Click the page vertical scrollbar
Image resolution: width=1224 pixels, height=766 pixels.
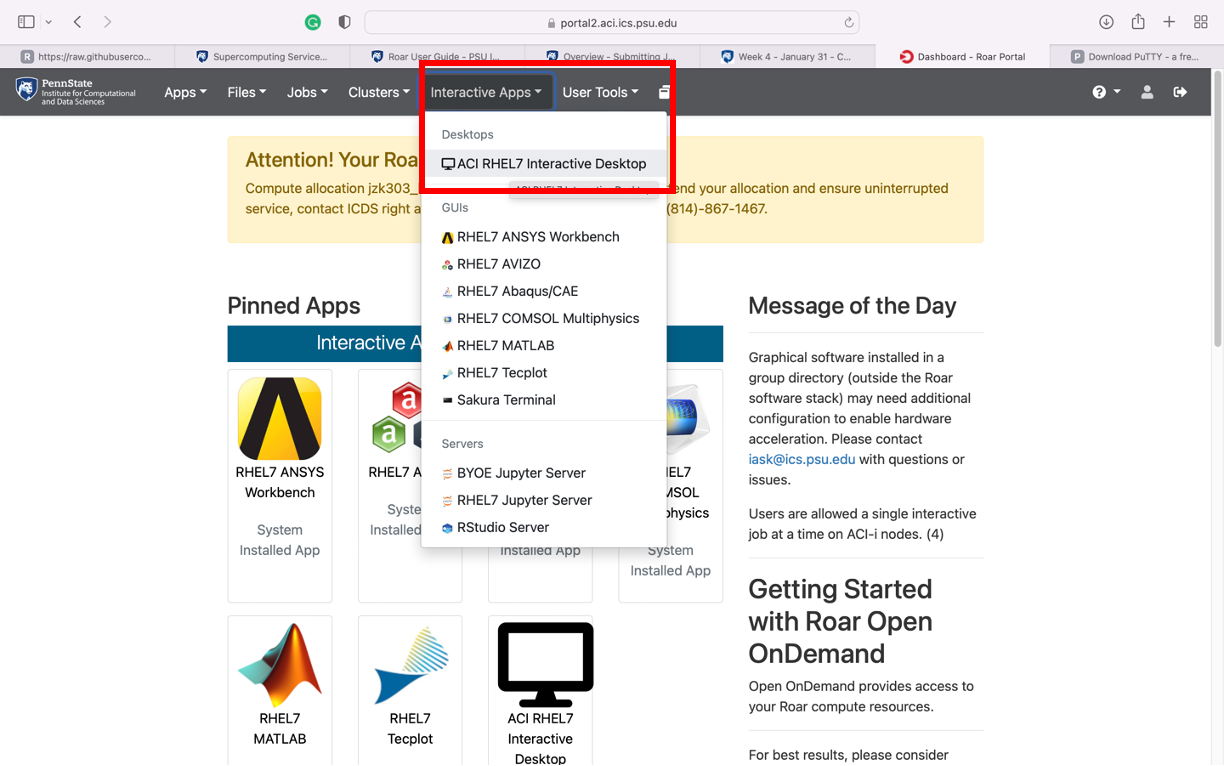(x=1217, y=210)
